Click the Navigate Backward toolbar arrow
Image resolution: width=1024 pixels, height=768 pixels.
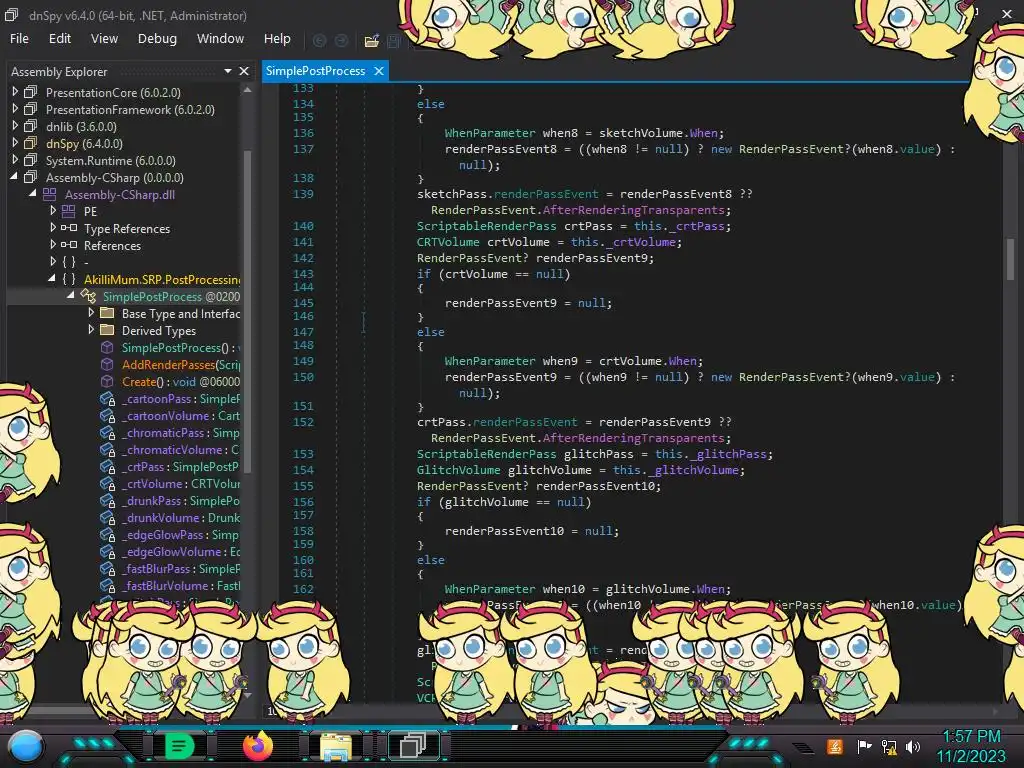click(319, 40)
